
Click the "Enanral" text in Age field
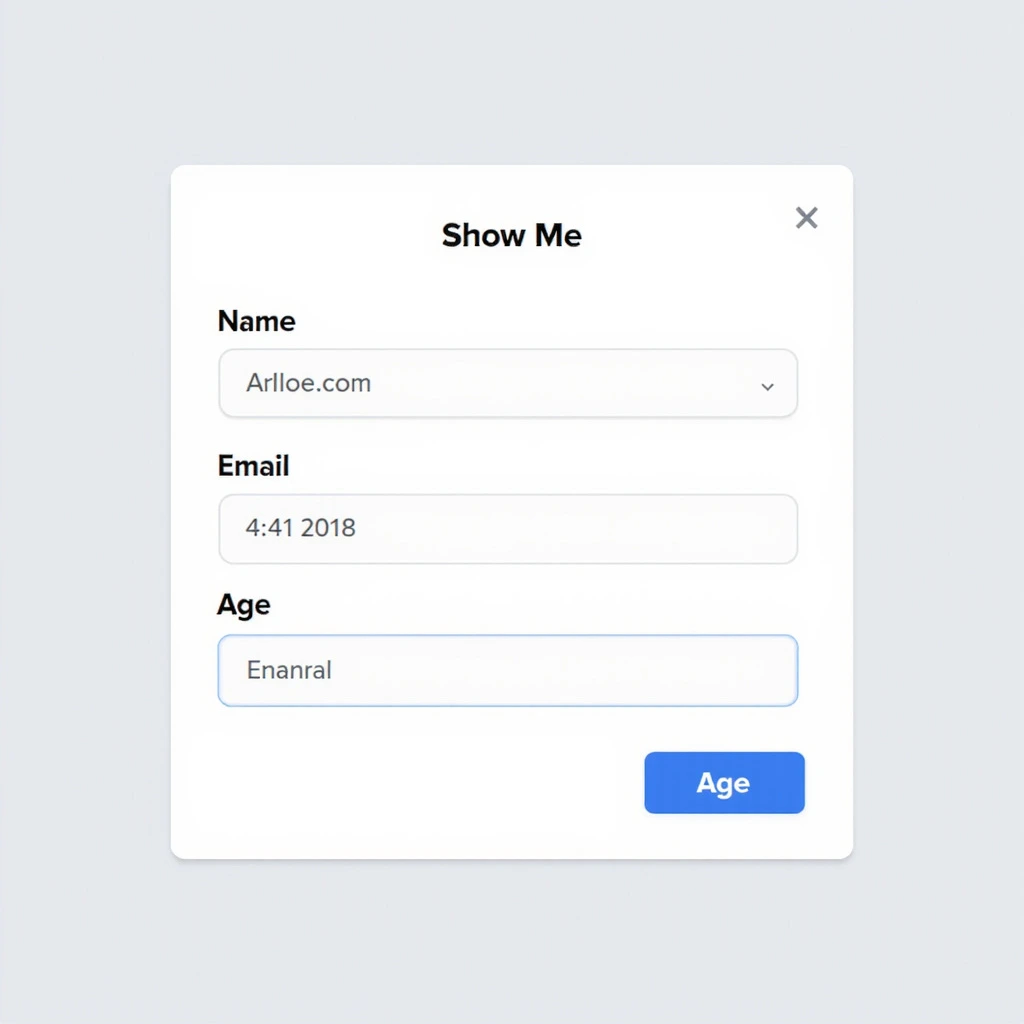[x=289, y=670]
